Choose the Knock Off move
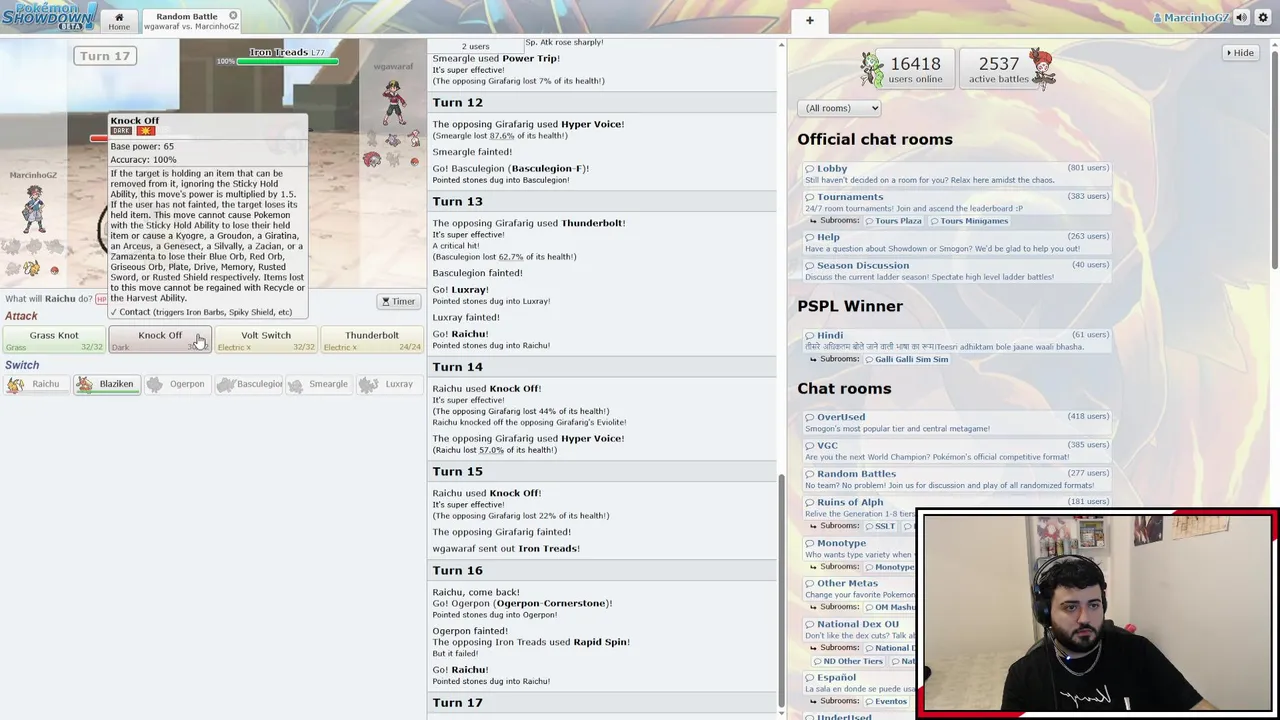Viewport: 1280px width, 720px height. tap(160, 341)
